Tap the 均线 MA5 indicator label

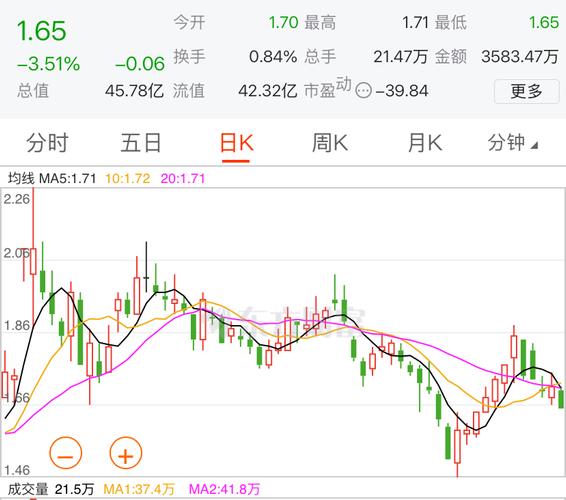tap(52, 178)
